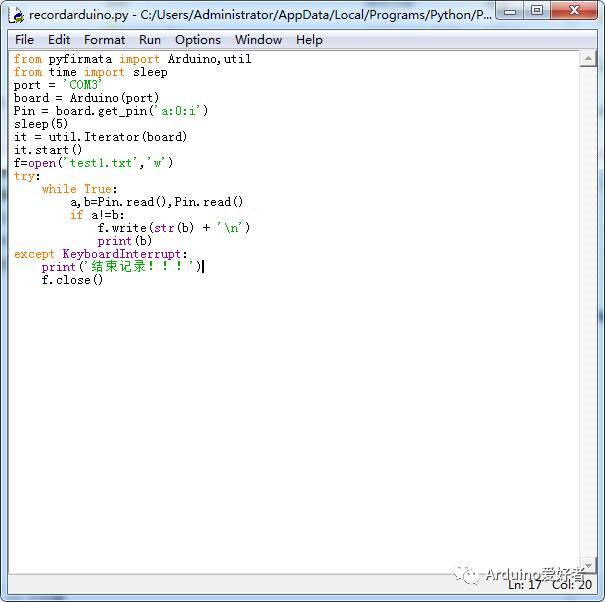Click the 'f.close()' line

72,280
